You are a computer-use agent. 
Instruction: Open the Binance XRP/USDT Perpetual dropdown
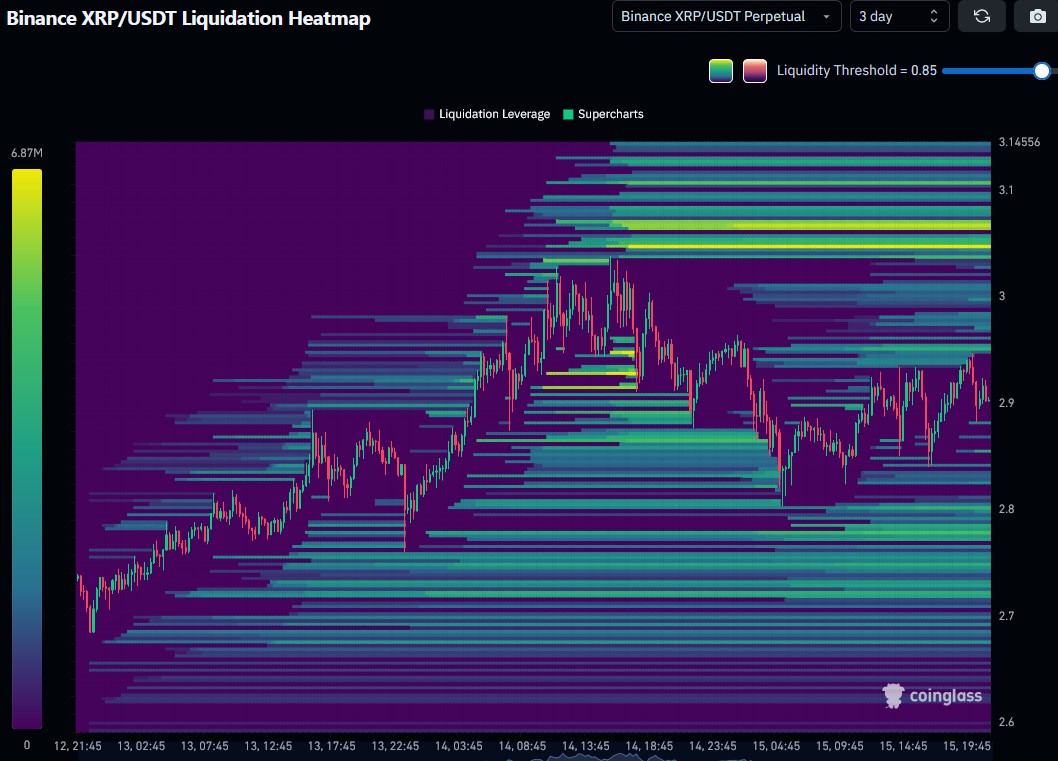[726, 16]
